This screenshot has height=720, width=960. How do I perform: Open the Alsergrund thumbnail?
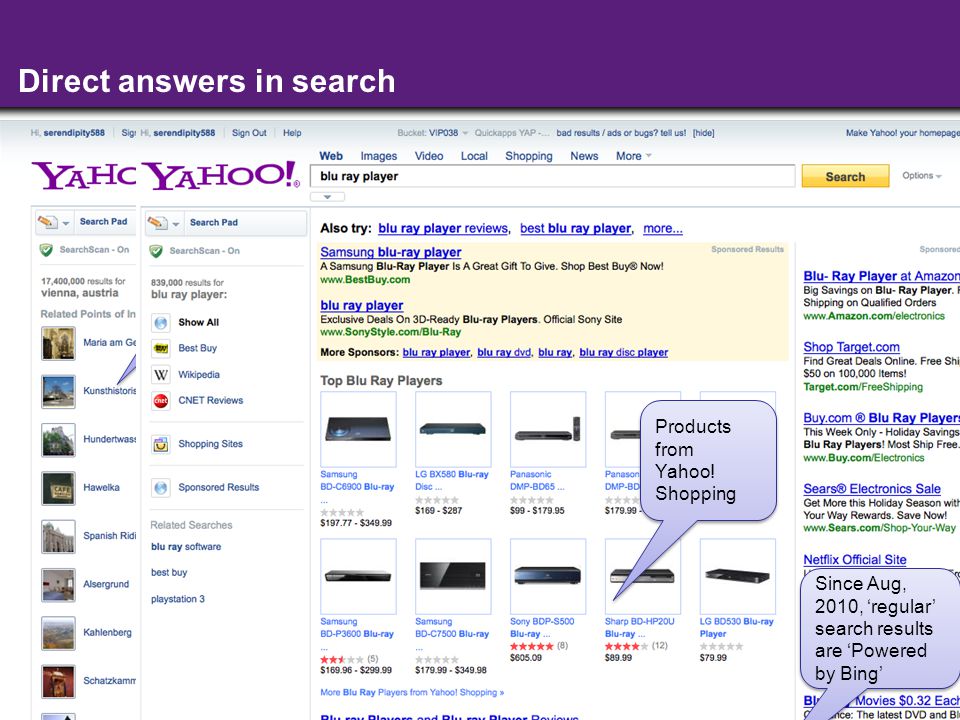(59, 585)
